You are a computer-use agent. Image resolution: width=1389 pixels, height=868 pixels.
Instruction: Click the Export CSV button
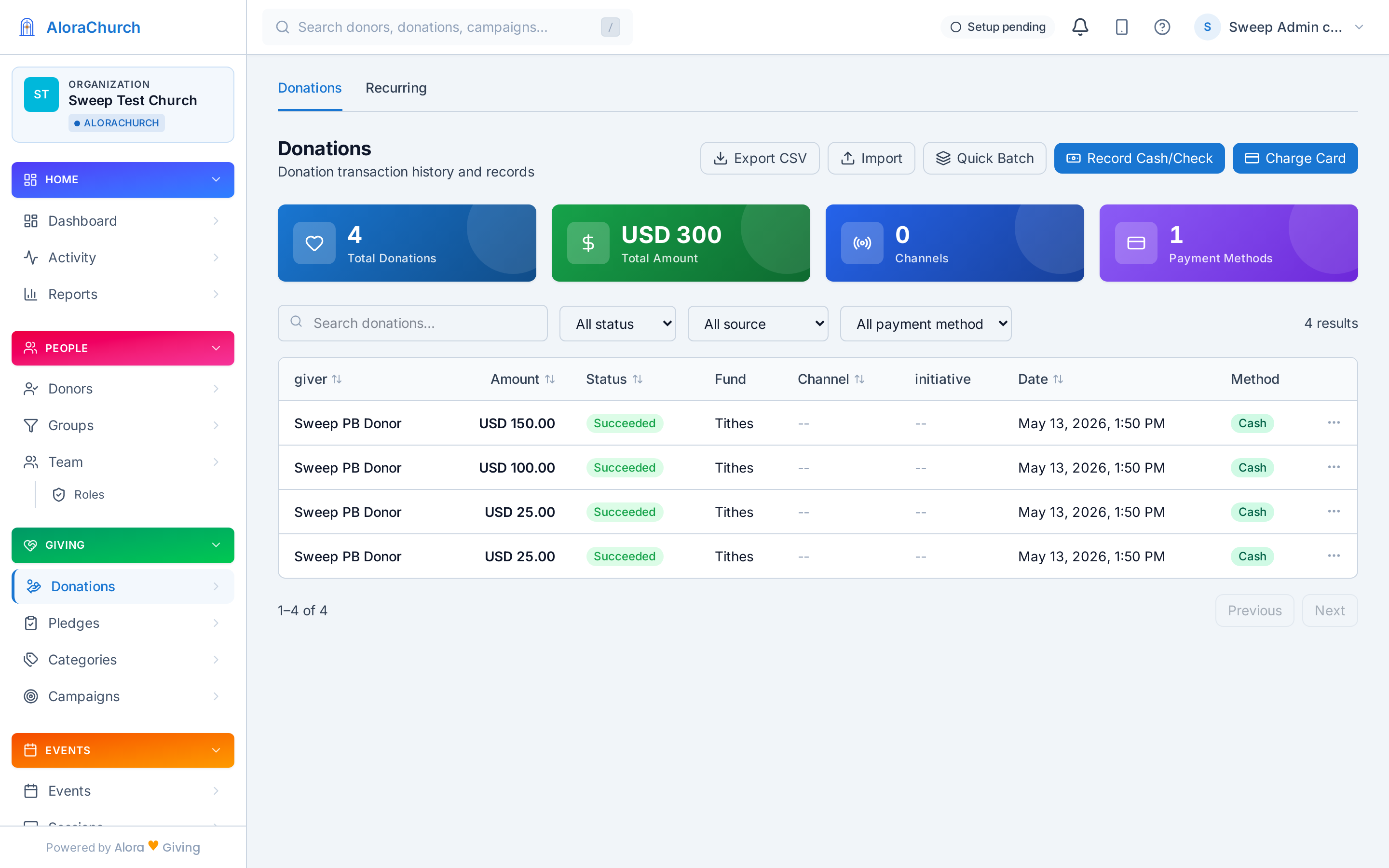tap(759, 159)
